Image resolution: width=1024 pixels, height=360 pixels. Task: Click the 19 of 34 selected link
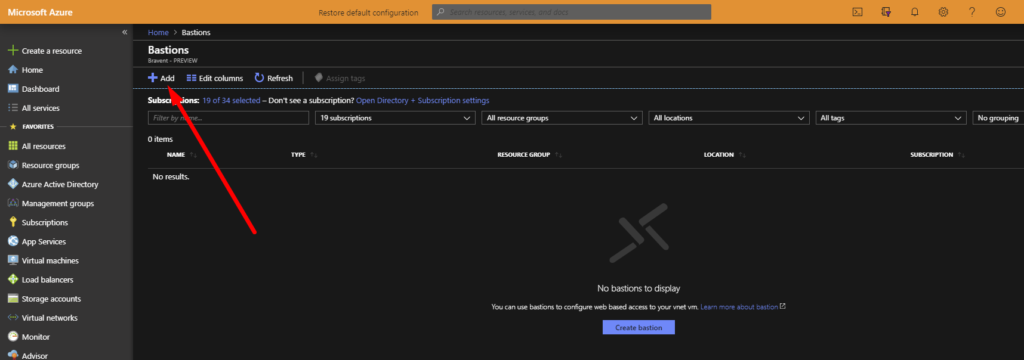click(x=231, y=101)
